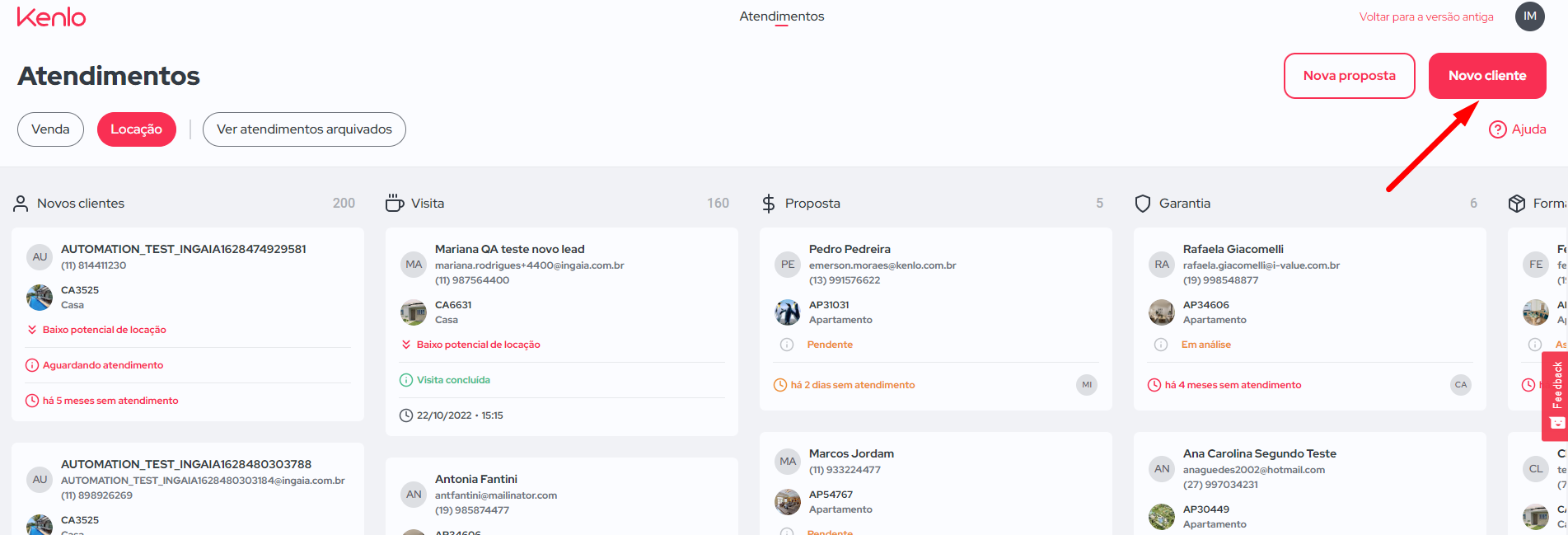Open Ver atendimentos arquivados

tap(304, 129)
